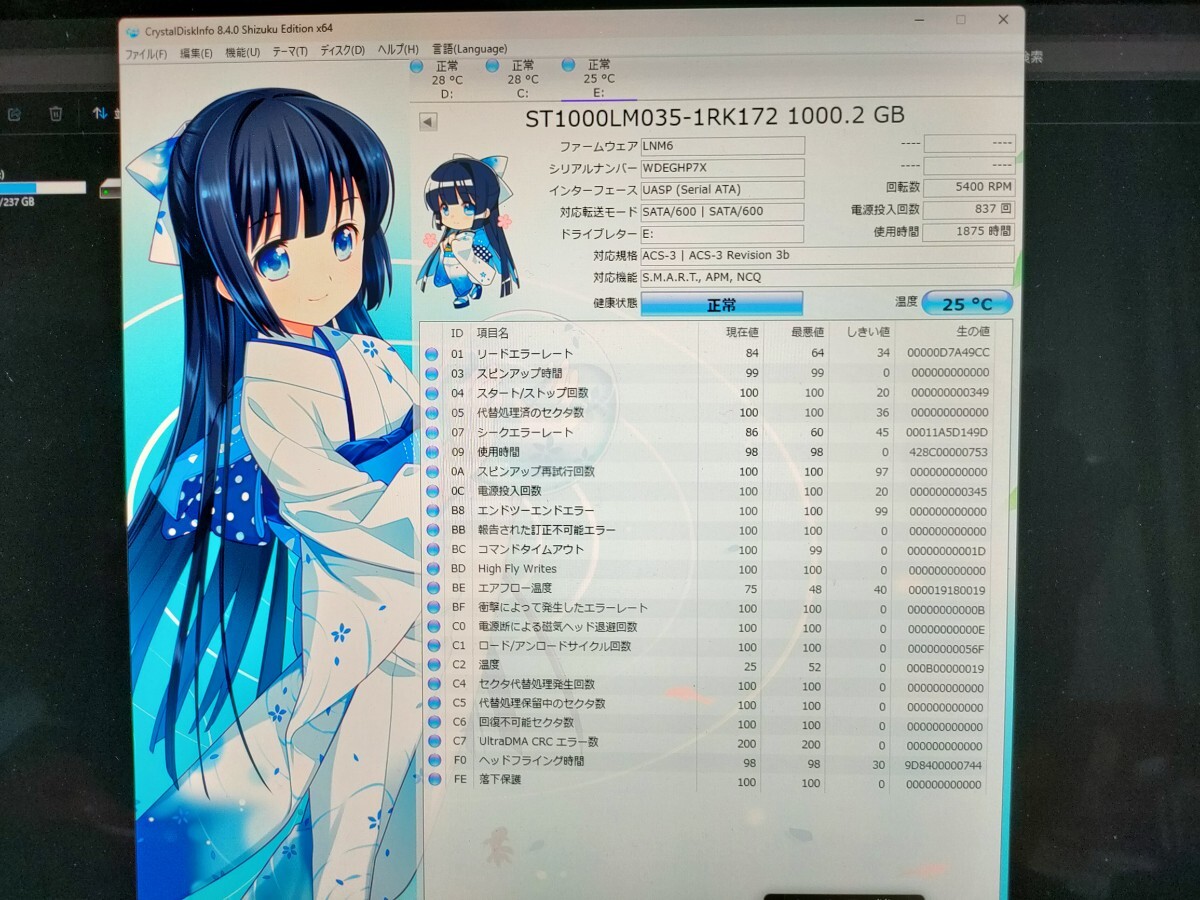
Task: Click status orb for ID B8 エンドツーエンドエラー
Action: pyautogui.click(x=432, y=511)
